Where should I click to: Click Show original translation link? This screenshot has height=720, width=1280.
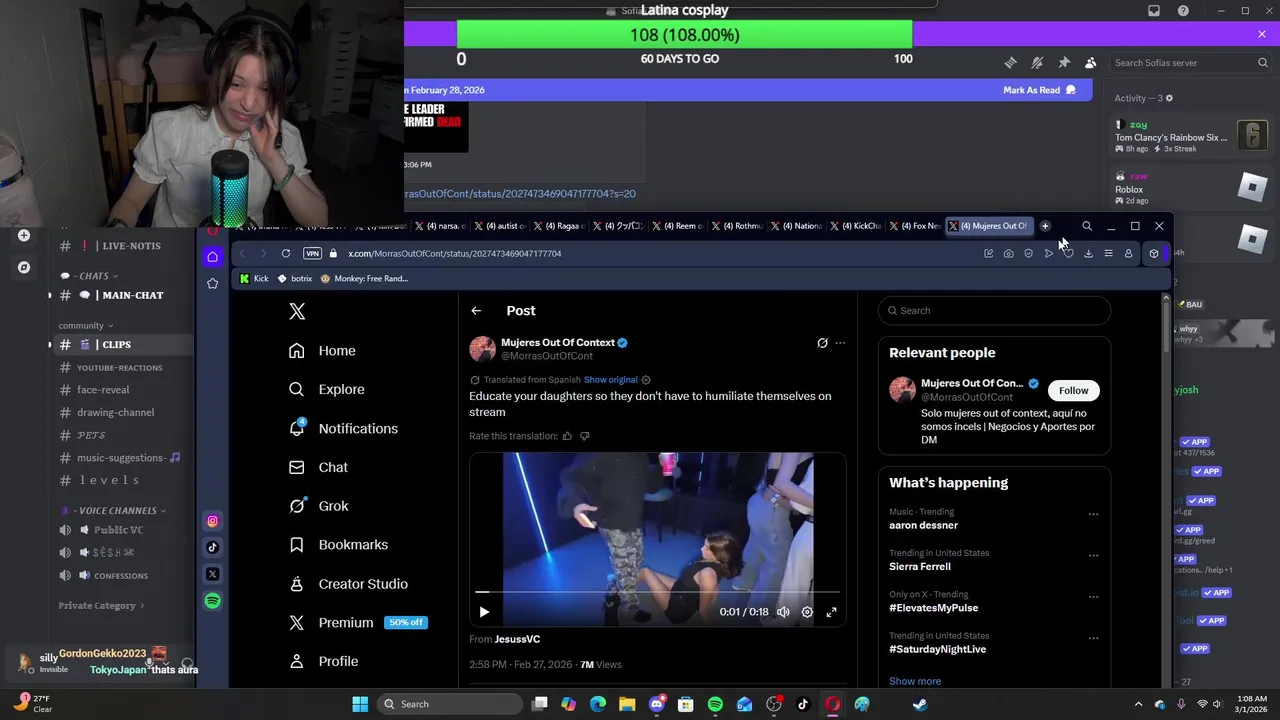(x=610, y=380)
